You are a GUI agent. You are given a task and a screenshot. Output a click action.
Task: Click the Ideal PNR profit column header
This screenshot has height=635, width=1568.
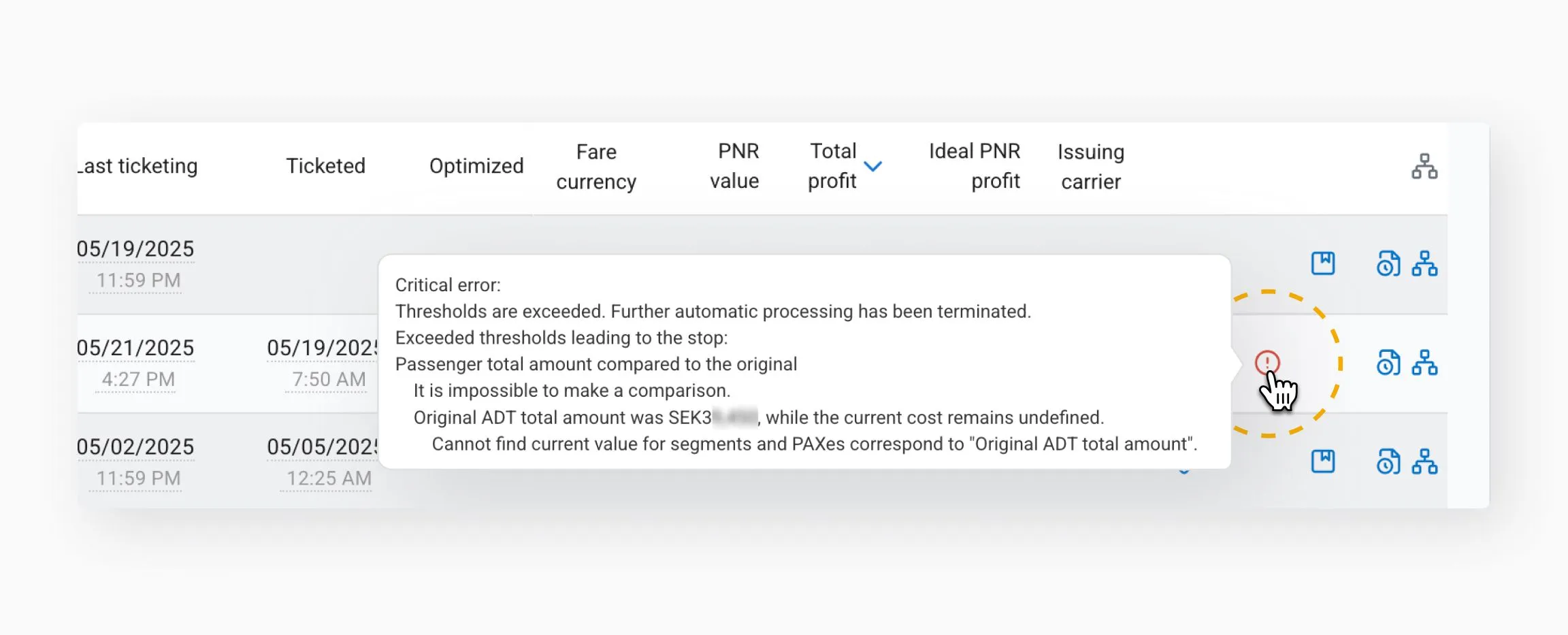coord(975,166)
